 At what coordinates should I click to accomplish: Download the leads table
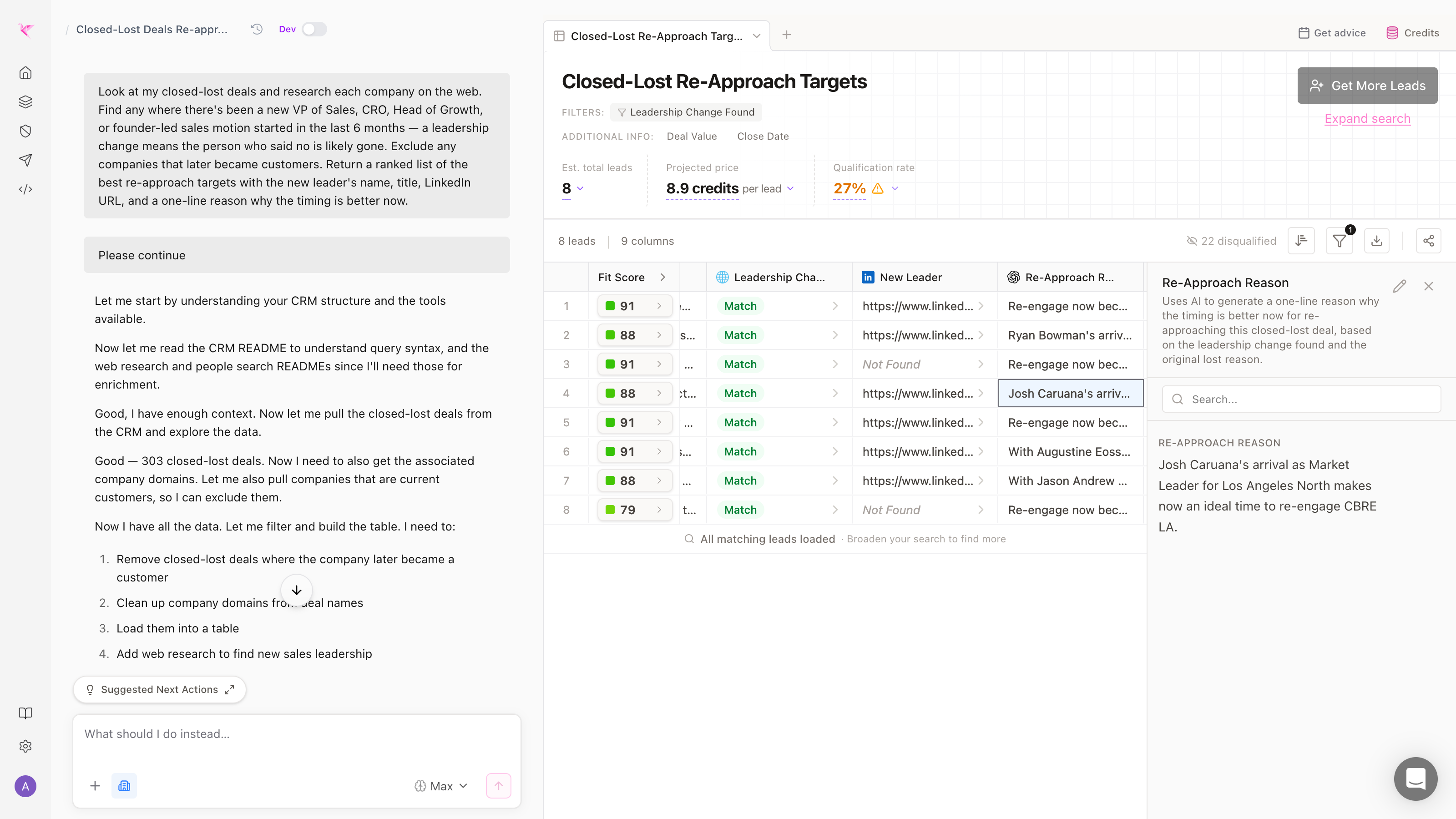coord(1377,241)
